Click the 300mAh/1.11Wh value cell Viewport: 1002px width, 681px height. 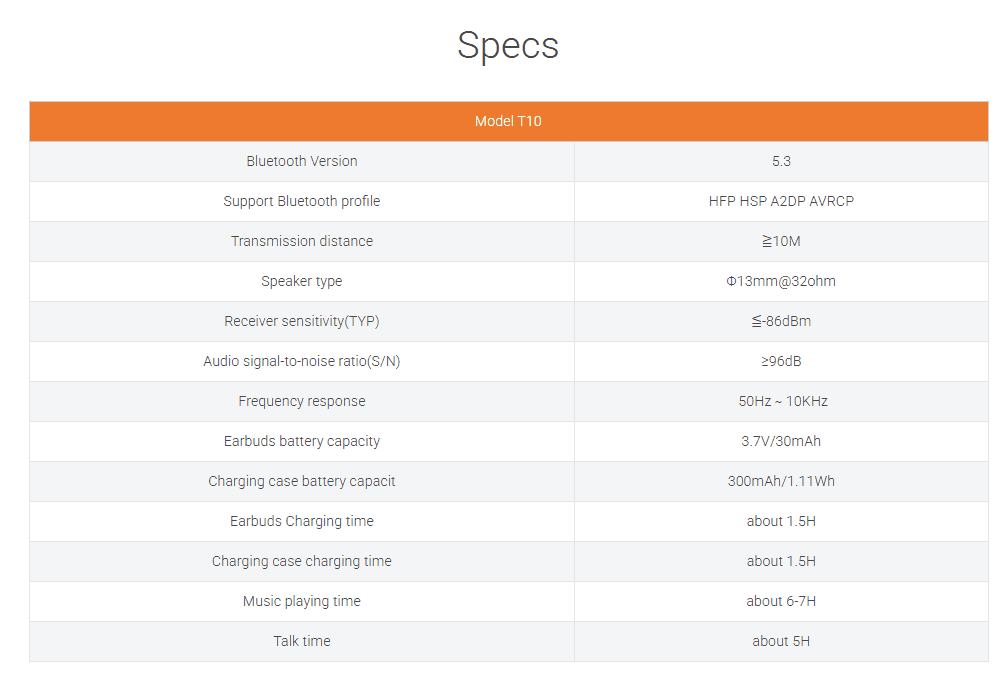781,481
